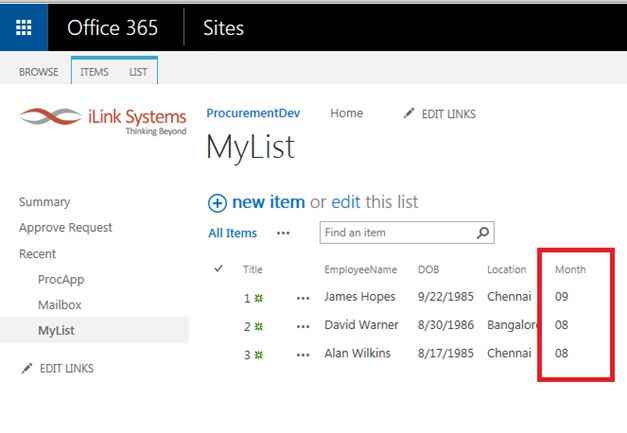
Task: Open the LIST ribbon tab
Action: pos(138,72)
